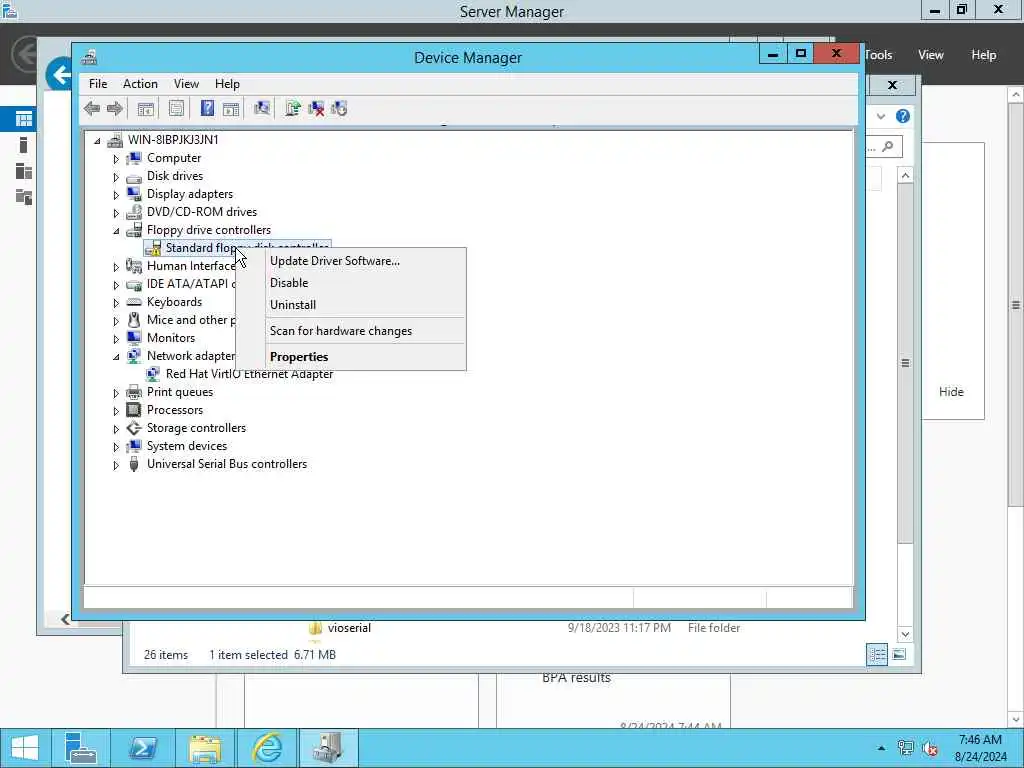Click the Windows Start button
This screenshot has width=1024, height=768.
click(25, 748)
